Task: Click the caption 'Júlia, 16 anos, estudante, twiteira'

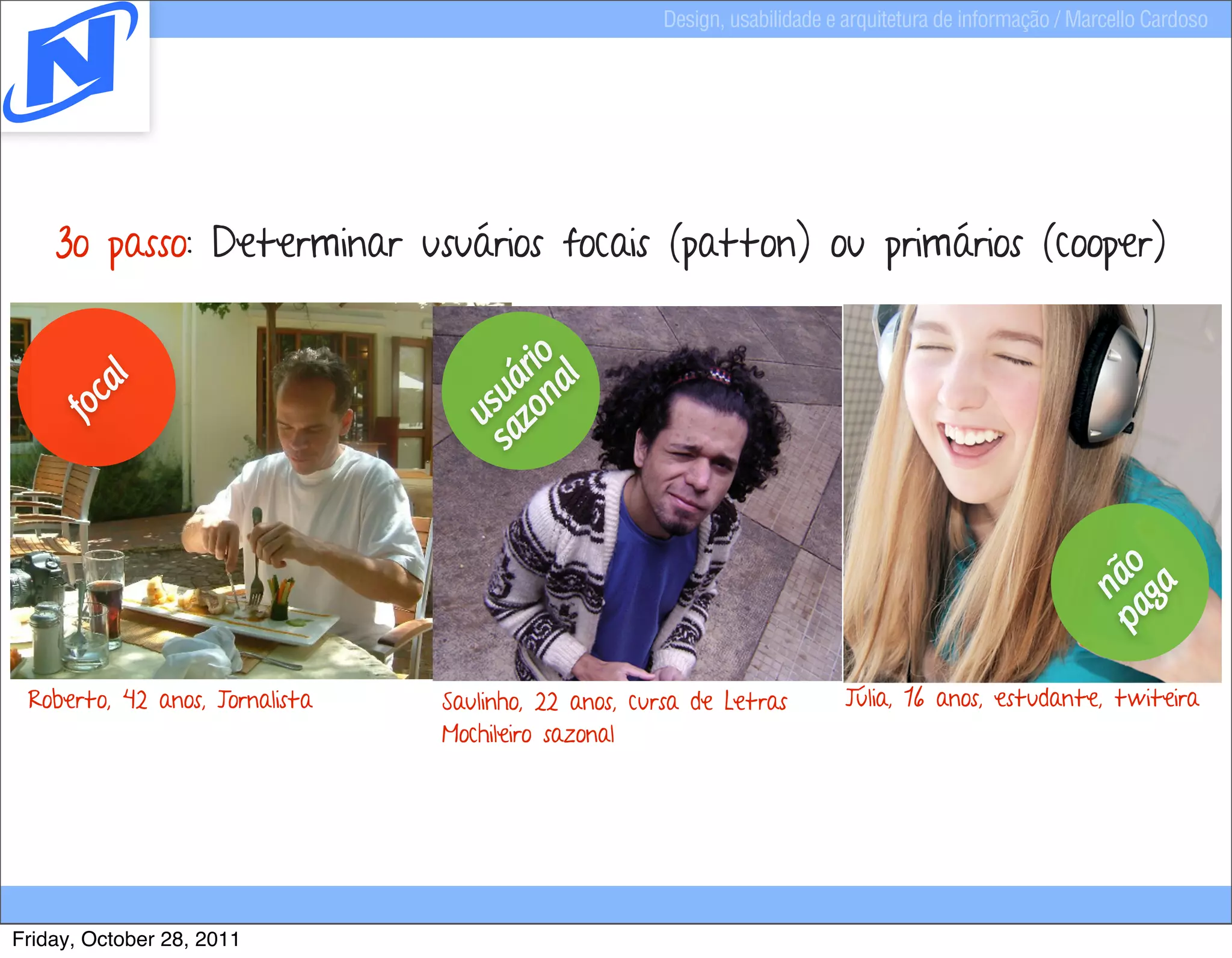Action: click(x=1021, y=698)
